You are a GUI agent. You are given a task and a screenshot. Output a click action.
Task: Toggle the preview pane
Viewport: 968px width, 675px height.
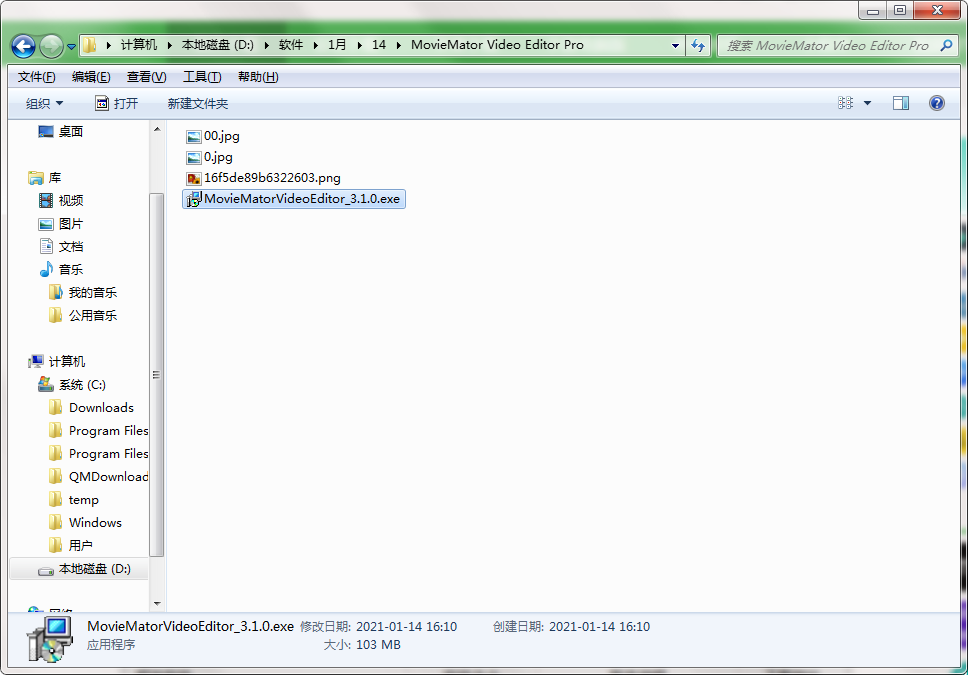901,103
